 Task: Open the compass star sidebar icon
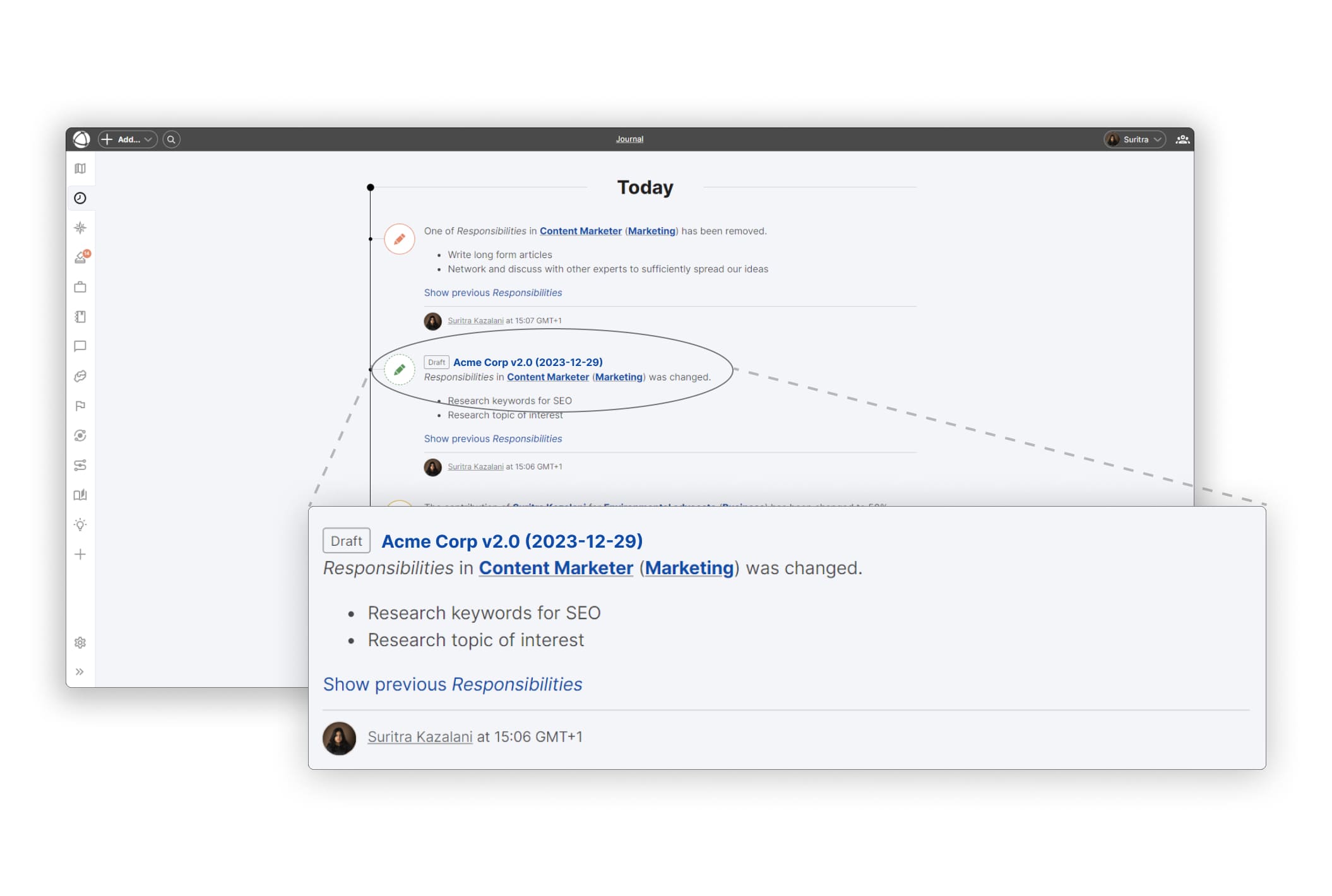click(x=80, y=228)
